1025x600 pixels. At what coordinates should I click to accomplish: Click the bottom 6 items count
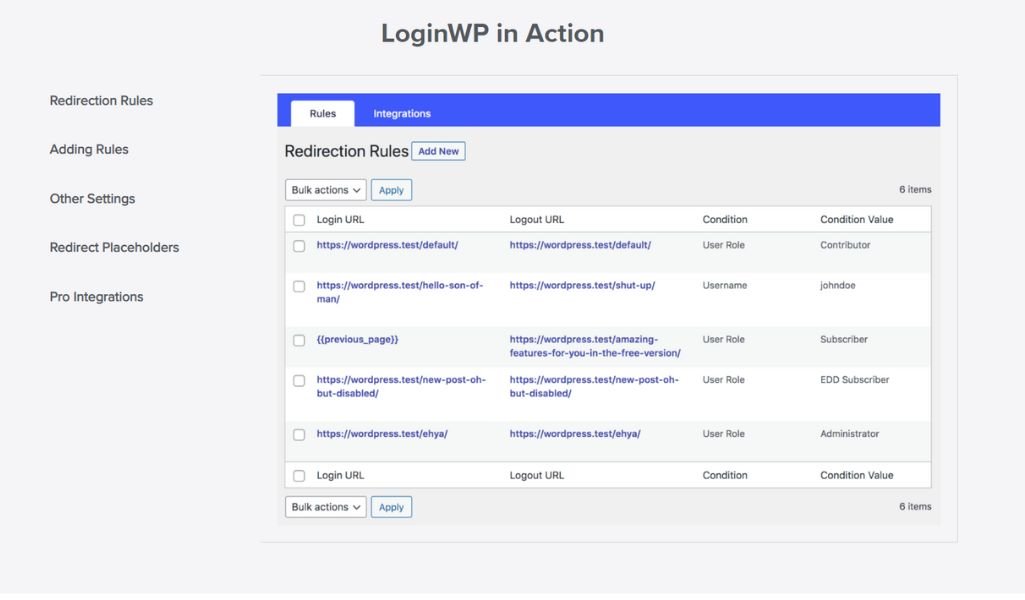click(x=915, y=507)
